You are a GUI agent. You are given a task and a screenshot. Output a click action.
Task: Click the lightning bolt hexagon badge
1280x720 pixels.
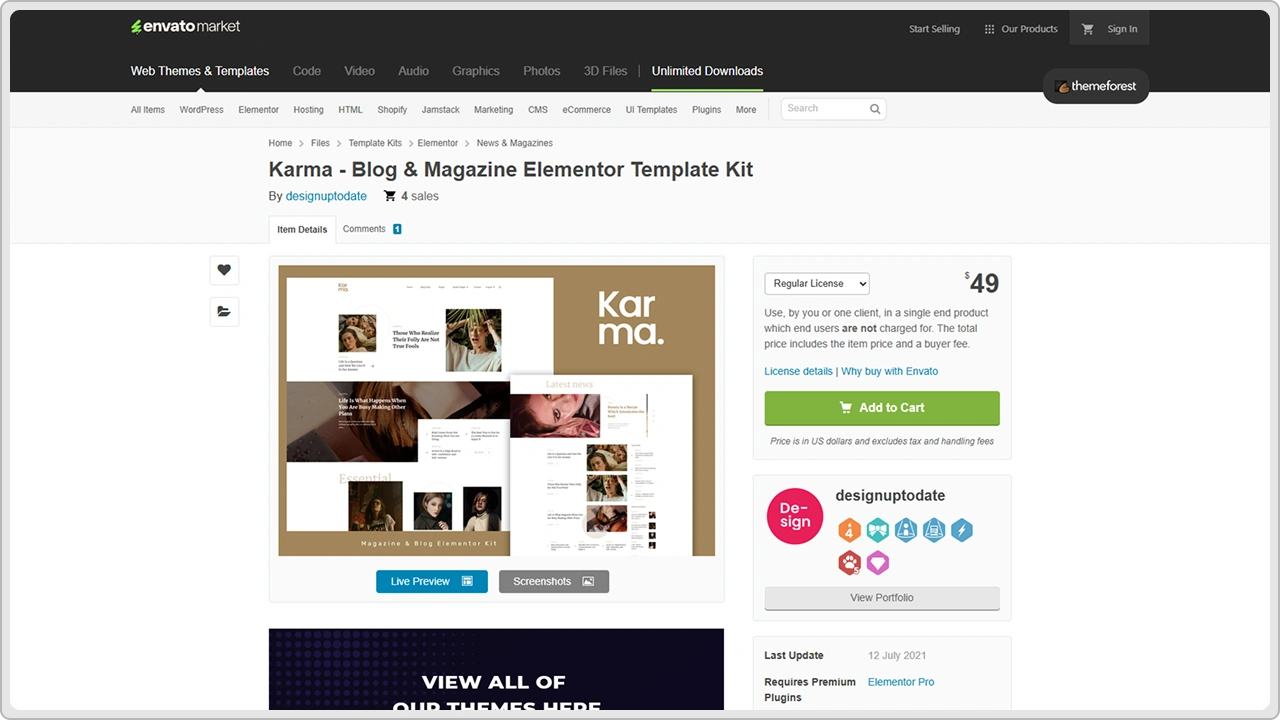(x=961, y=530)
